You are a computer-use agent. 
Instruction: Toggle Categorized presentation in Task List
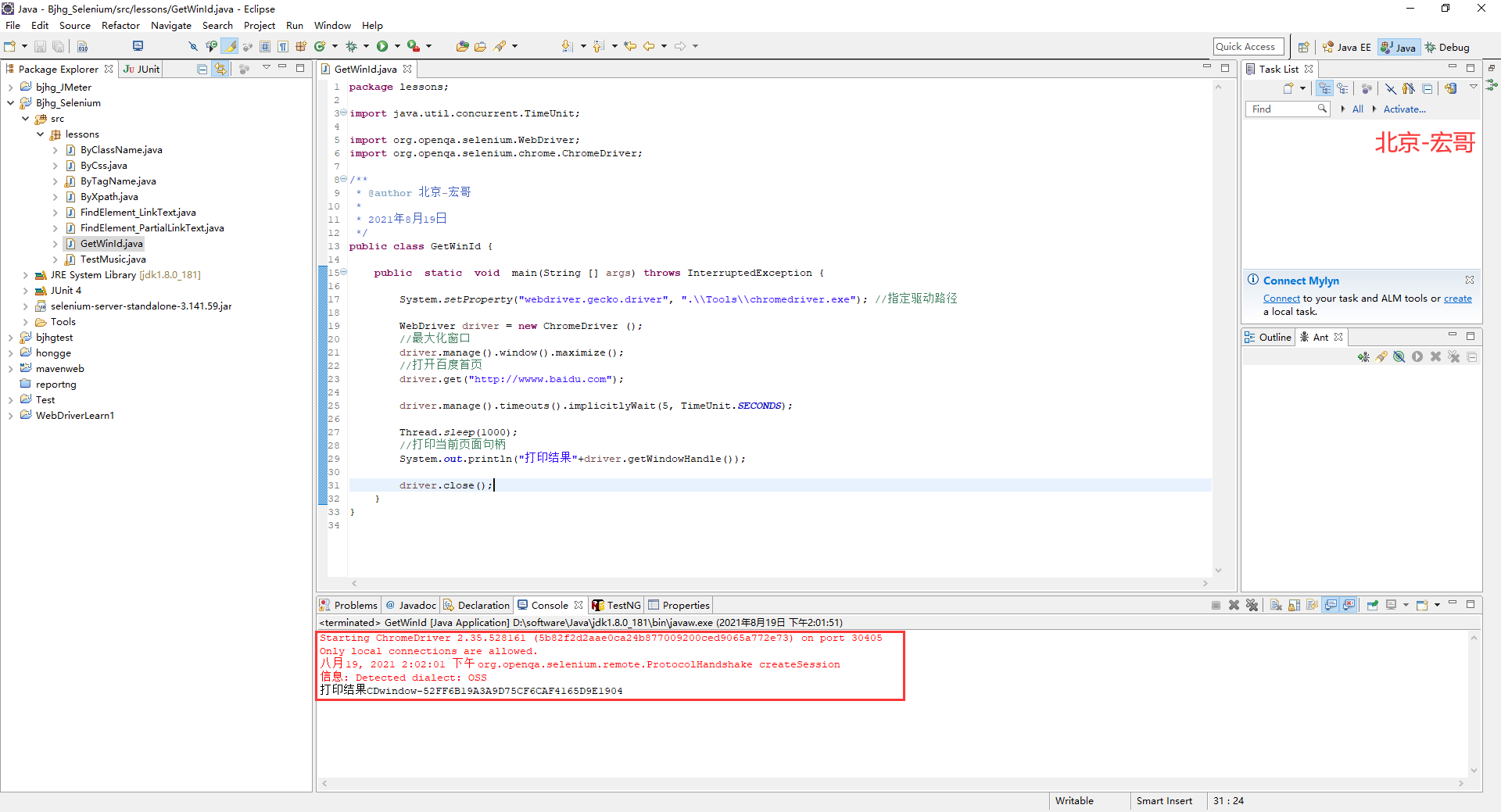tap(1324, 88)
